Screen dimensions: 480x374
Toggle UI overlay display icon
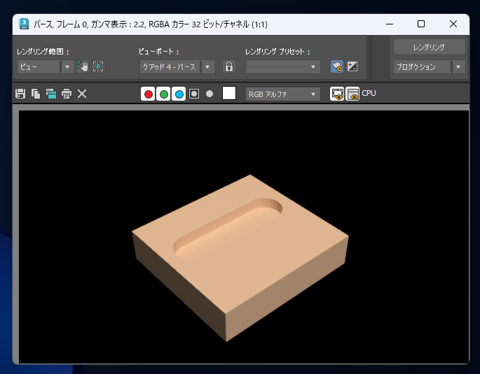click(x=337, y=94)
